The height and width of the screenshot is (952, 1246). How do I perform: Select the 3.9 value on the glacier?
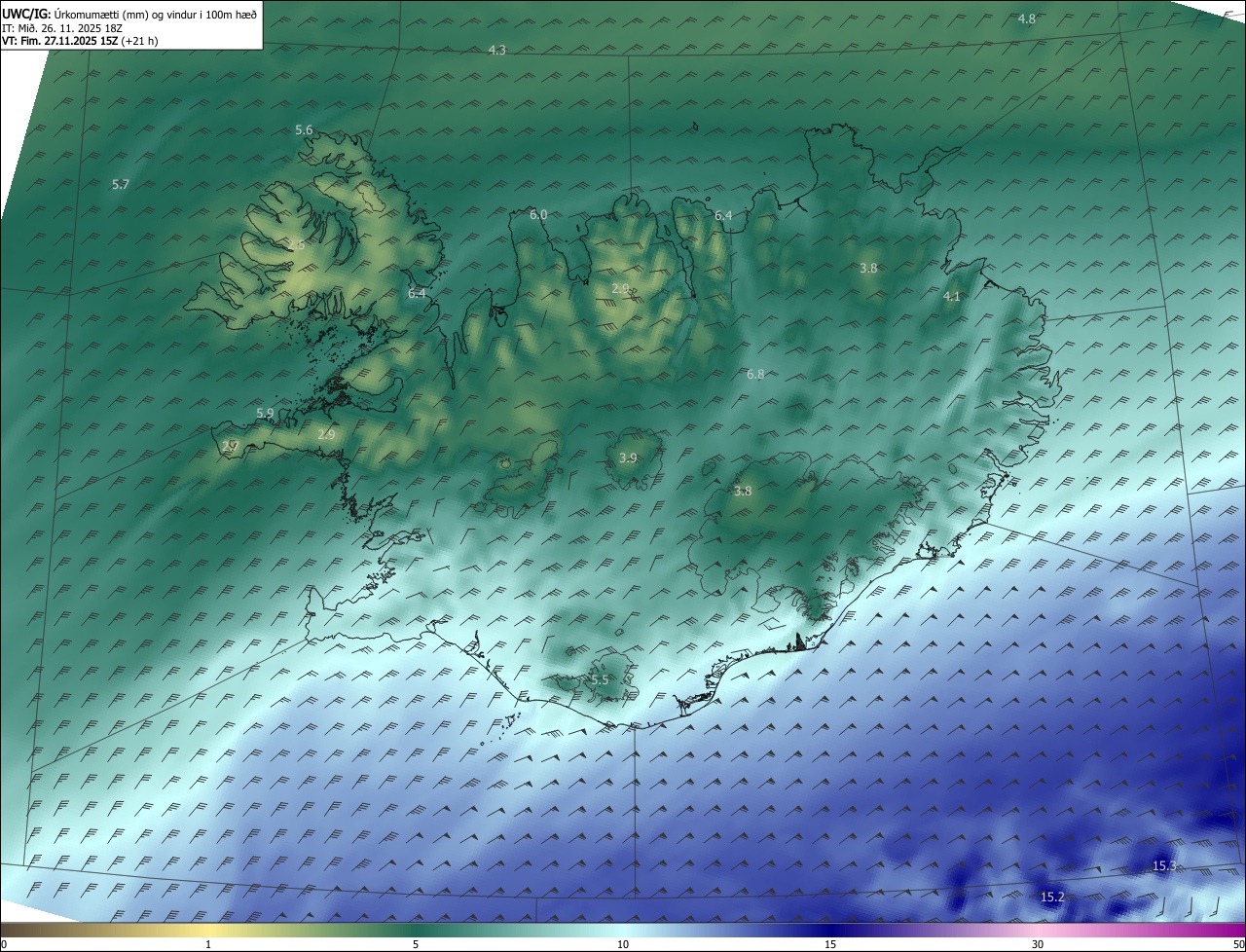coord(628,458)
